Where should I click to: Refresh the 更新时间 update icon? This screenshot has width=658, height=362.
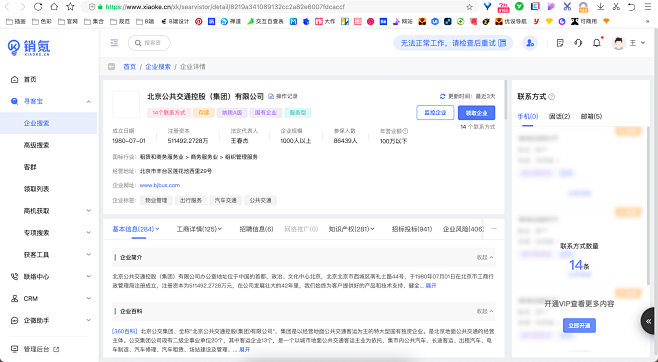point(442,96)
